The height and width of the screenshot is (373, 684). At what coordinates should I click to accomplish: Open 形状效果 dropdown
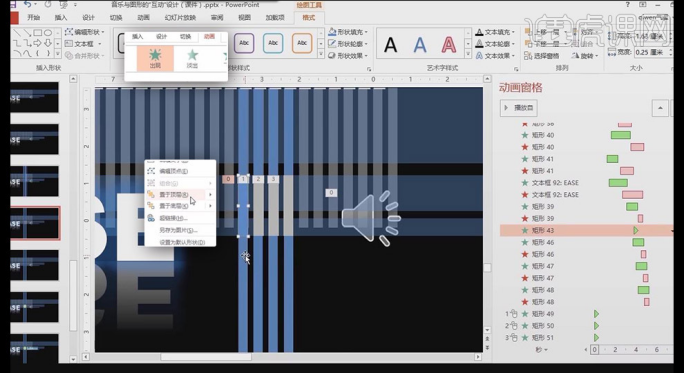pos(348,55)
